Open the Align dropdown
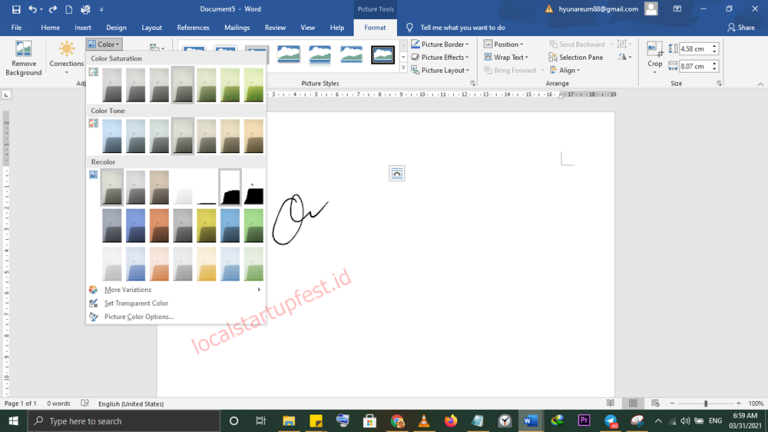Image resolution: width=768 pixels, height=432 pixels. (x=565, y=71)
